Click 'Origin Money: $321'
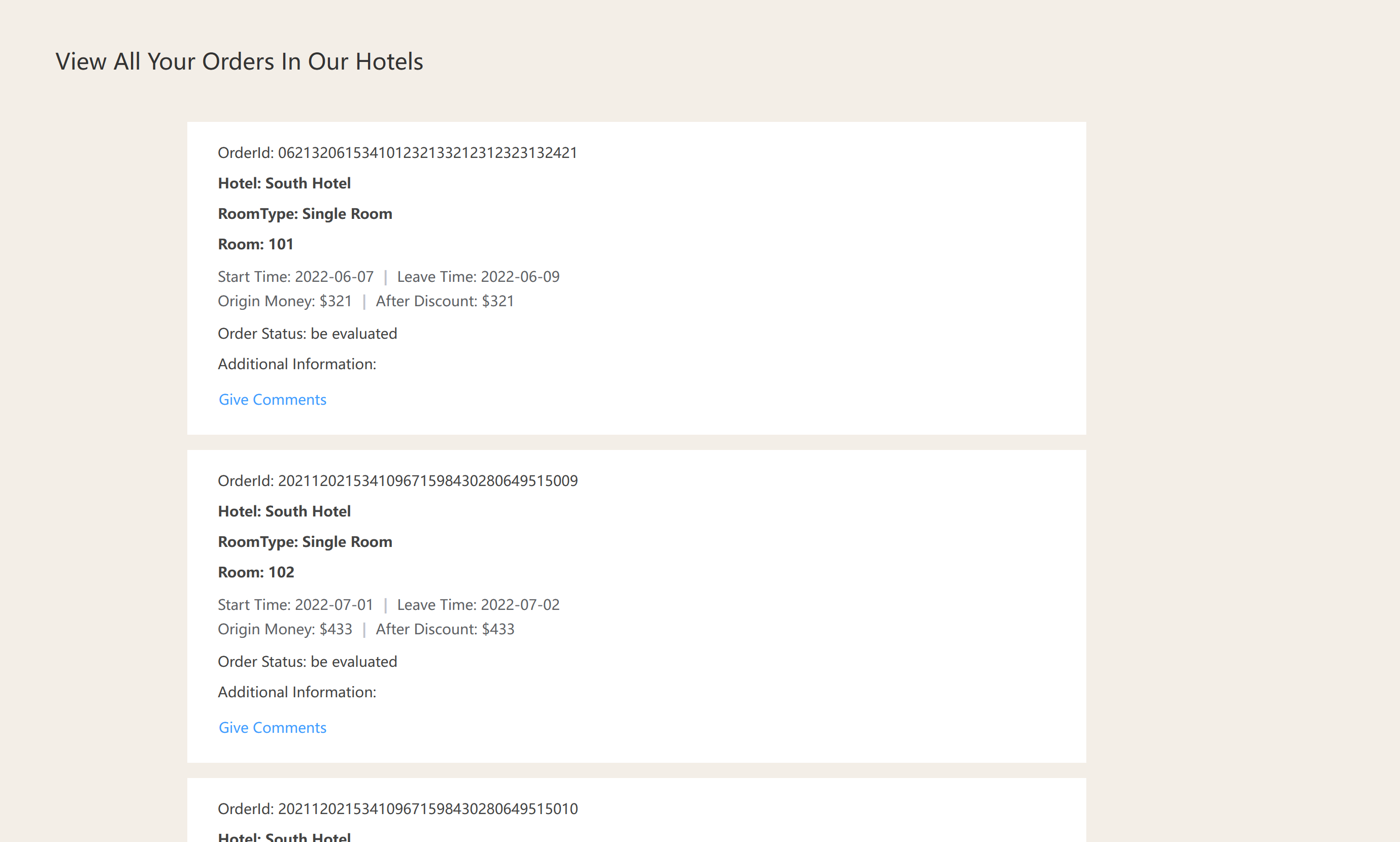 285,301
